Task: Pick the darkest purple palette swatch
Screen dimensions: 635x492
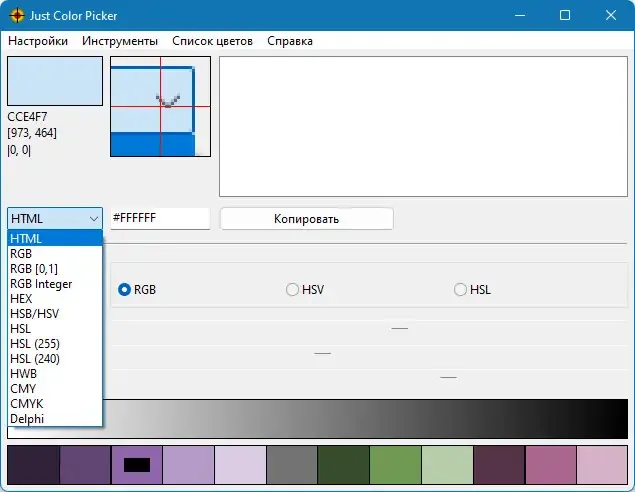Action: click(34, 465)
